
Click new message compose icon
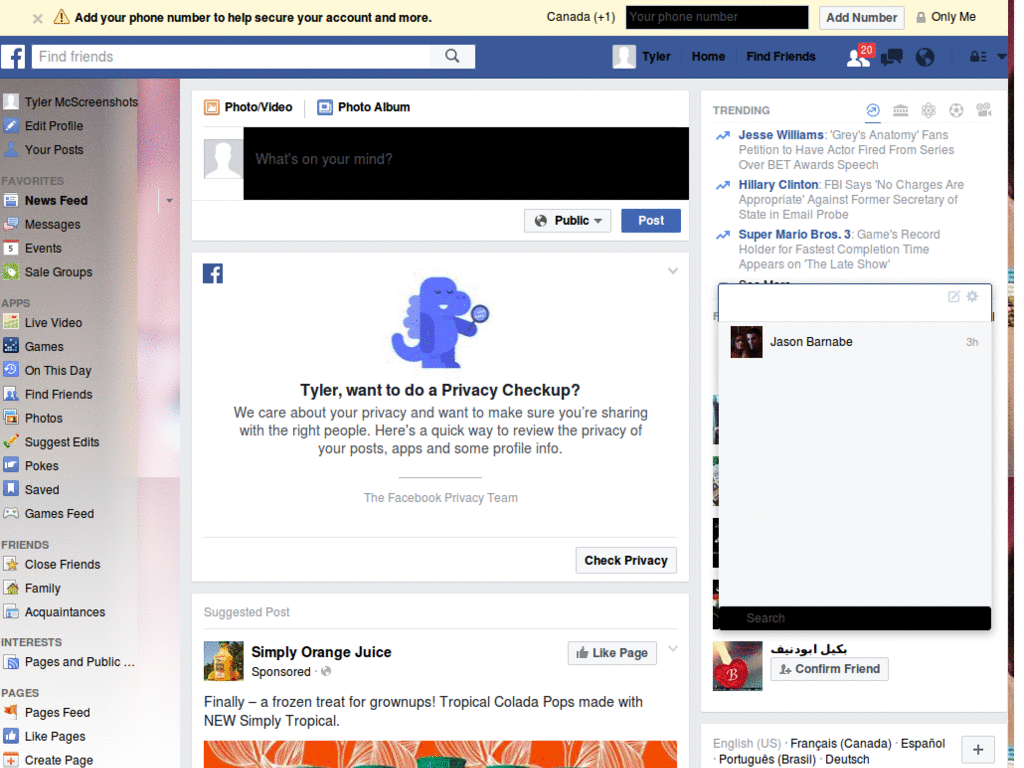pos(953,296)
